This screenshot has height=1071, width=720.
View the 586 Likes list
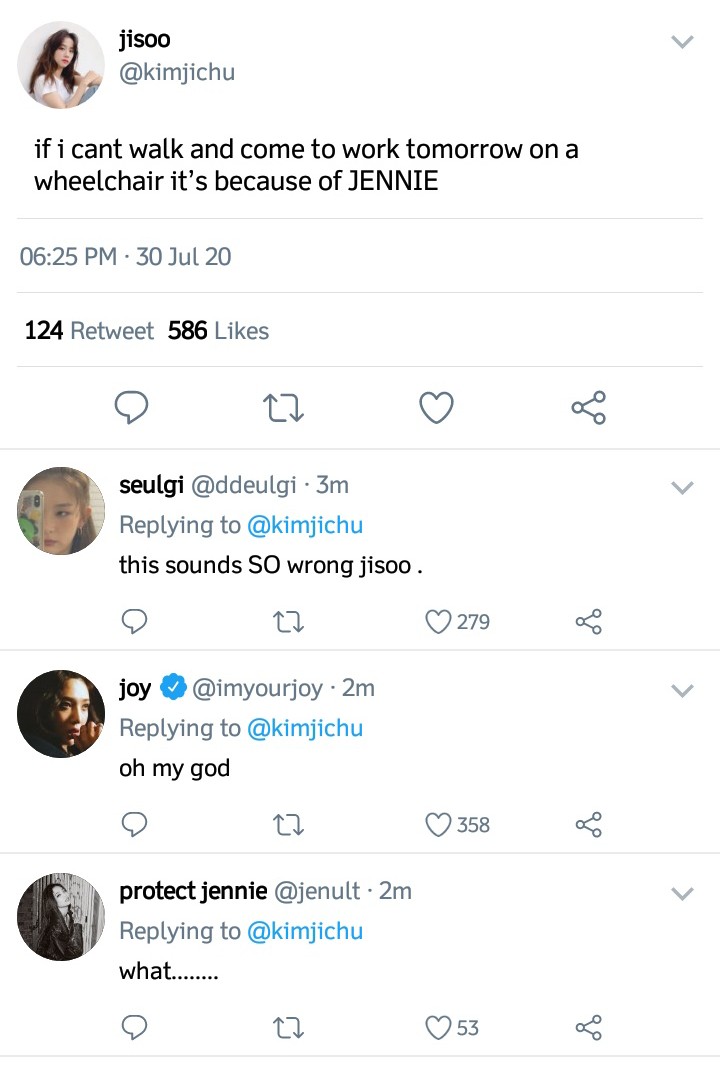(218, 331)
